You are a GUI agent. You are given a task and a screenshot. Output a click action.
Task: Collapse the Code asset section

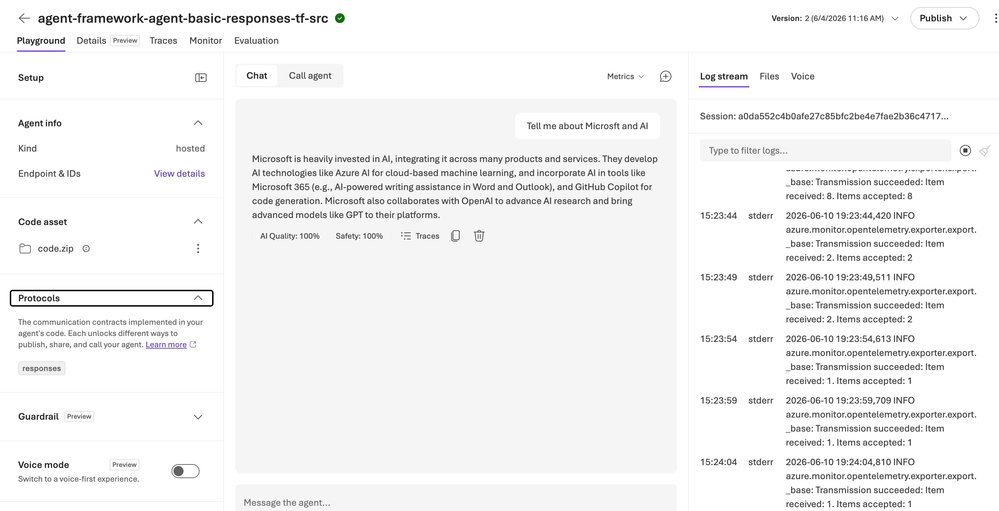[x=198, y=222]
